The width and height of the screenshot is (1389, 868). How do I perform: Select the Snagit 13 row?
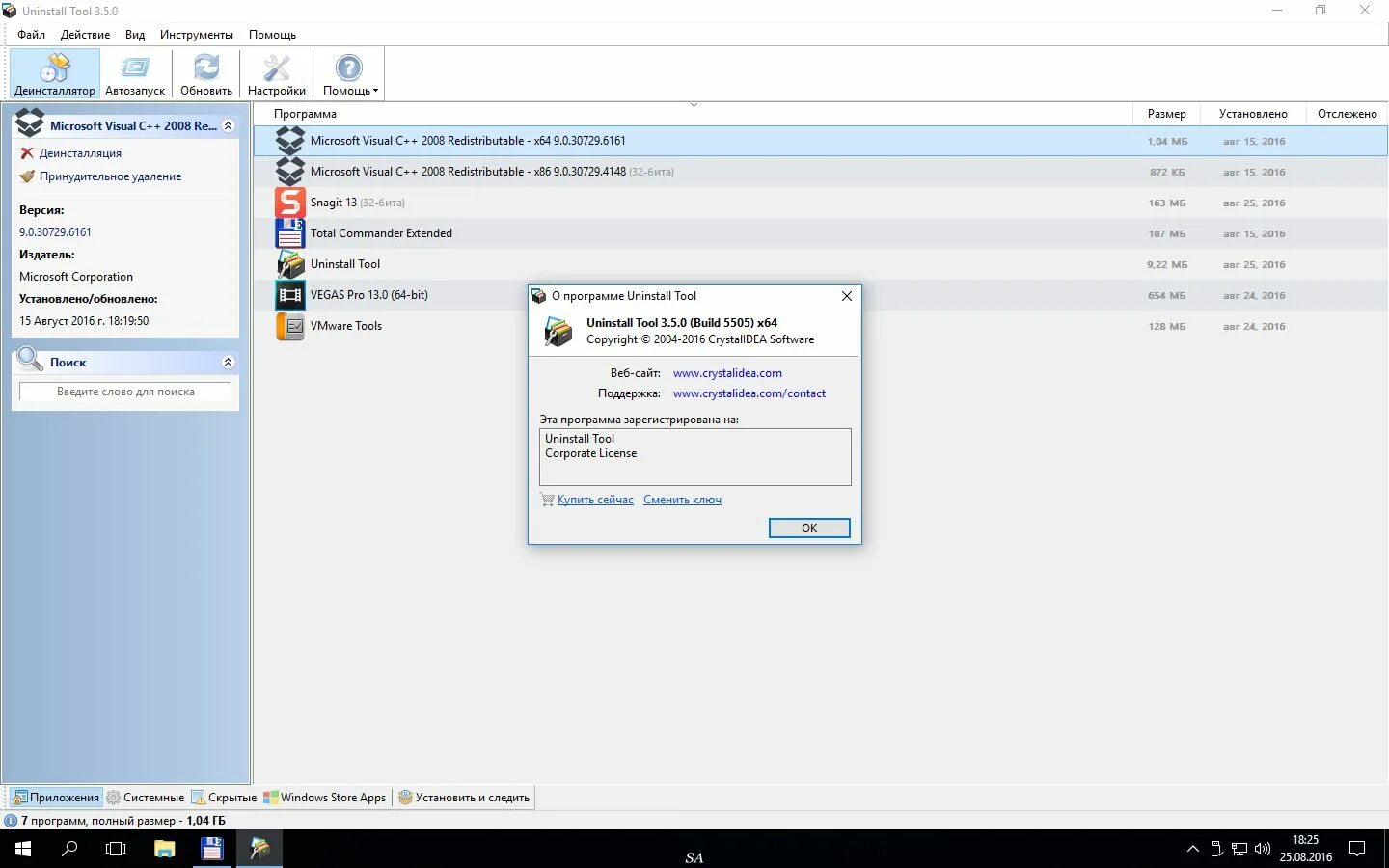(821, 203)
